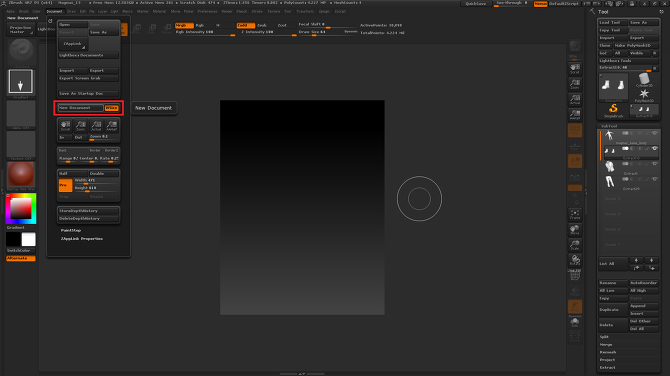Screen dimensions: 670x376
Task: Expand the Project section
Action: coord(607,360)
